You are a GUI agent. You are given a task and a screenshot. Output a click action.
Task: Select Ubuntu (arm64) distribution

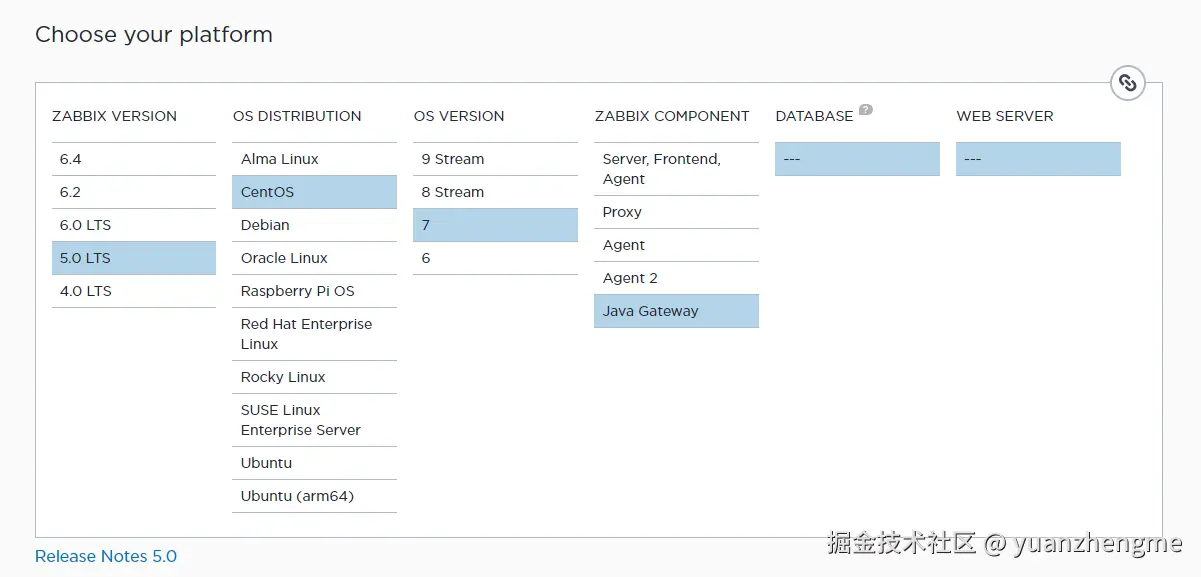314,496
